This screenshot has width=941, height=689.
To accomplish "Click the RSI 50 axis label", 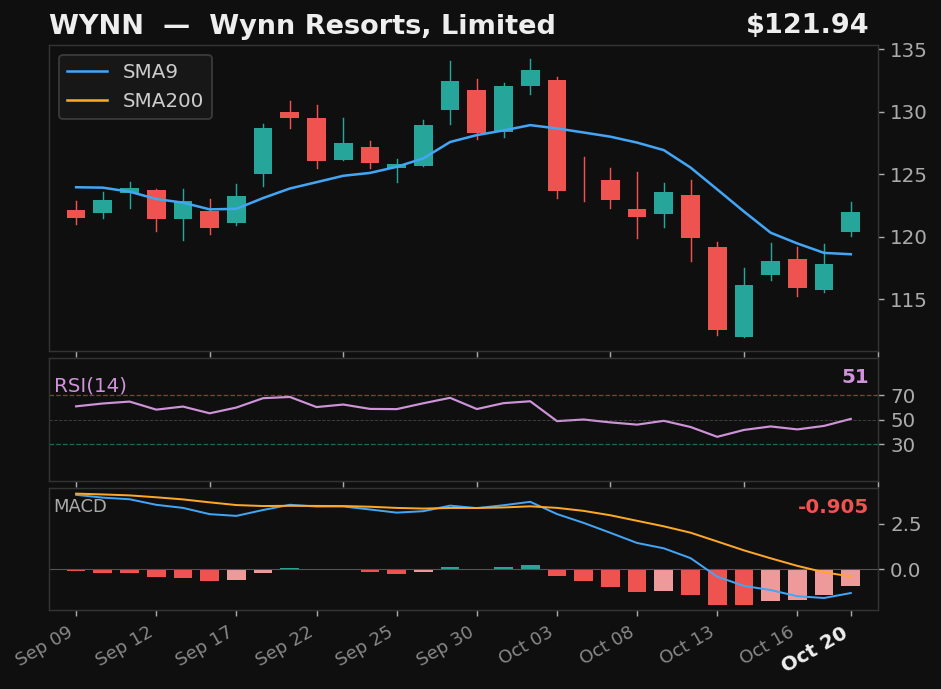I will pyautogui.click(x=903, y=421).
